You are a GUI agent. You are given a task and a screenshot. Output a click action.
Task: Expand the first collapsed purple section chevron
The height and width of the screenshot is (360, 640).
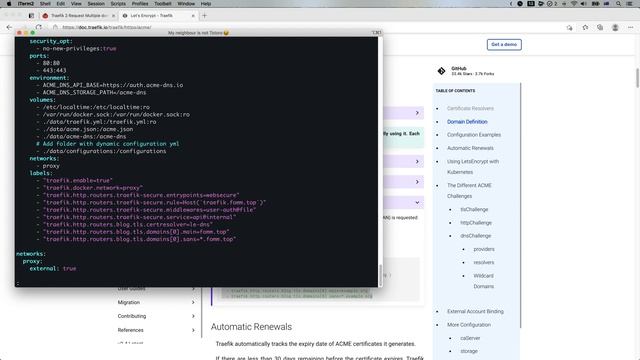coord(417,113)
